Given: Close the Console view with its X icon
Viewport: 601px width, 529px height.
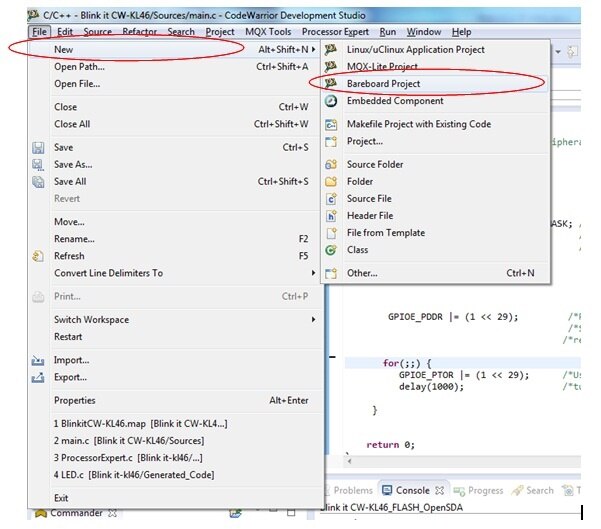Looking at the screenshot, I should pyautogui.click(x=439, y=490).
